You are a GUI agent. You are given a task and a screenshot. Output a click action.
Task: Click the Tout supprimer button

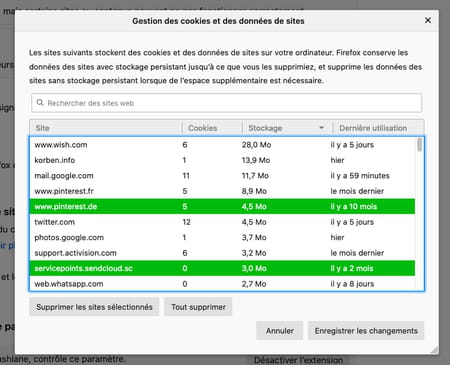pos(198,307)
